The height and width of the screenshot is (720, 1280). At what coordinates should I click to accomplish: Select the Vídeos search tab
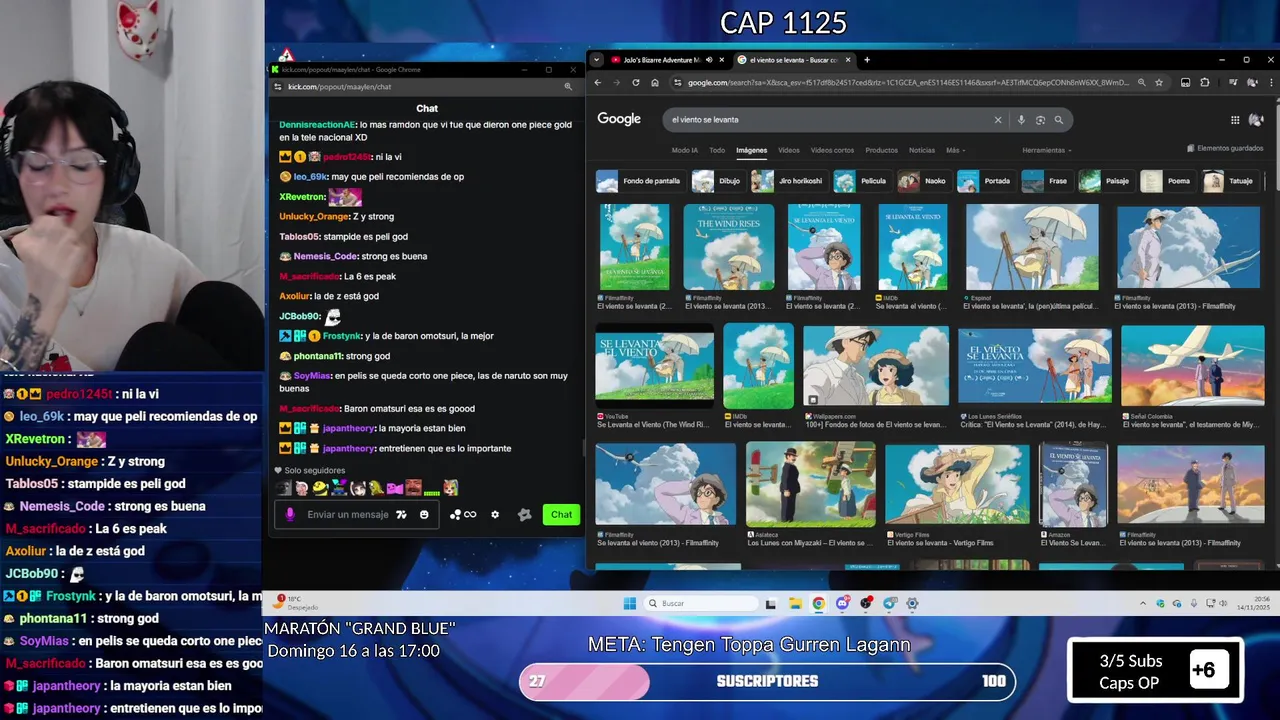tap(789, 150)
